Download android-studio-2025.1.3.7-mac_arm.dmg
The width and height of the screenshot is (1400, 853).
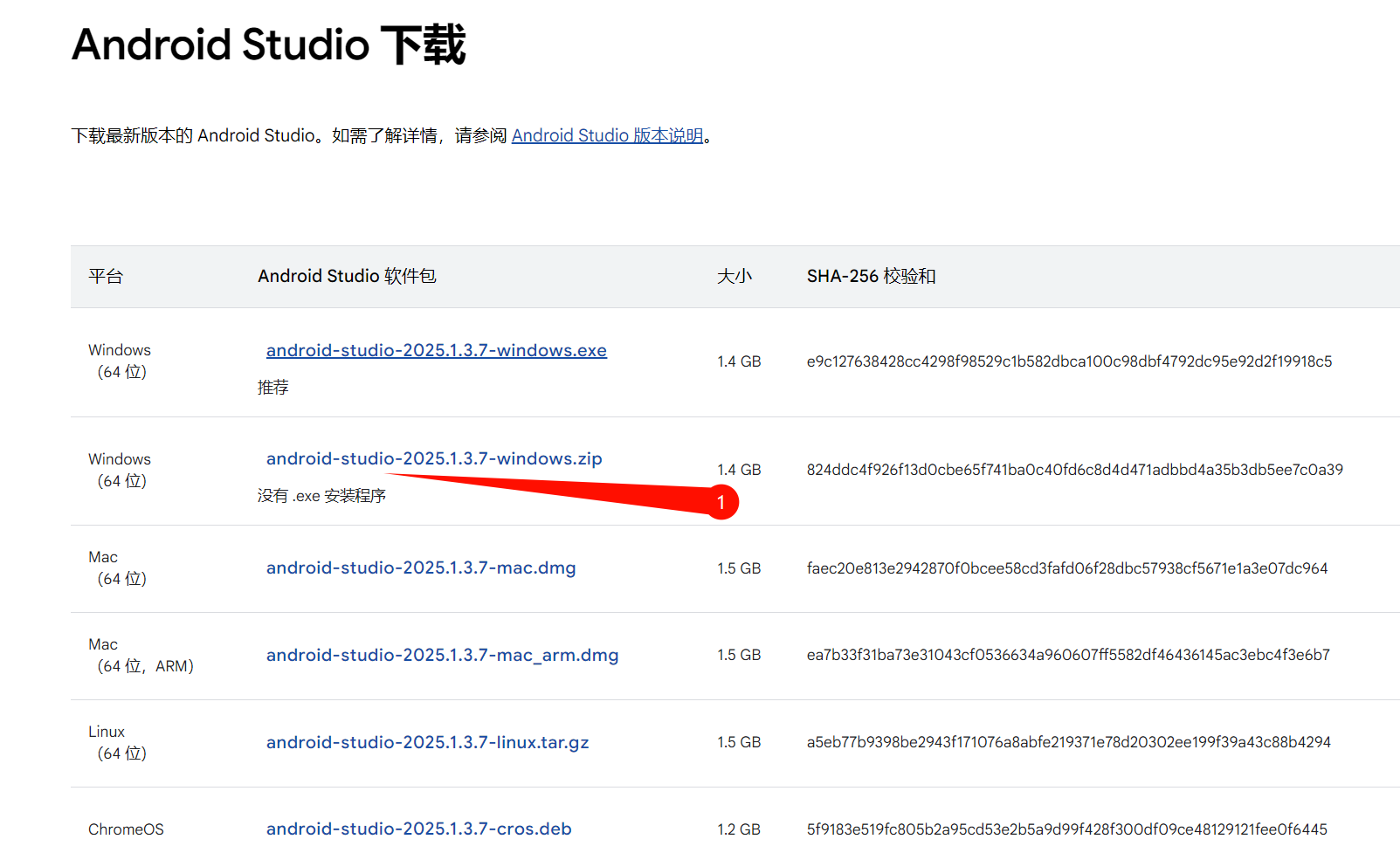442,655
